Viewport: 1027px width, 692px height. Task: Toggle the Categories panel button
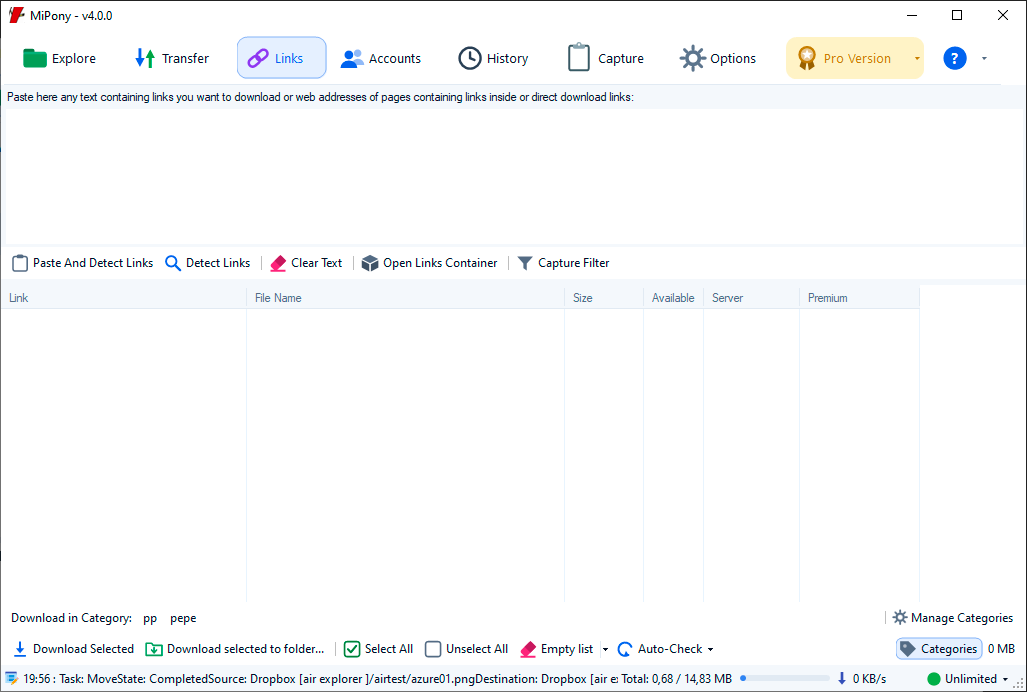tap(939, 649)
